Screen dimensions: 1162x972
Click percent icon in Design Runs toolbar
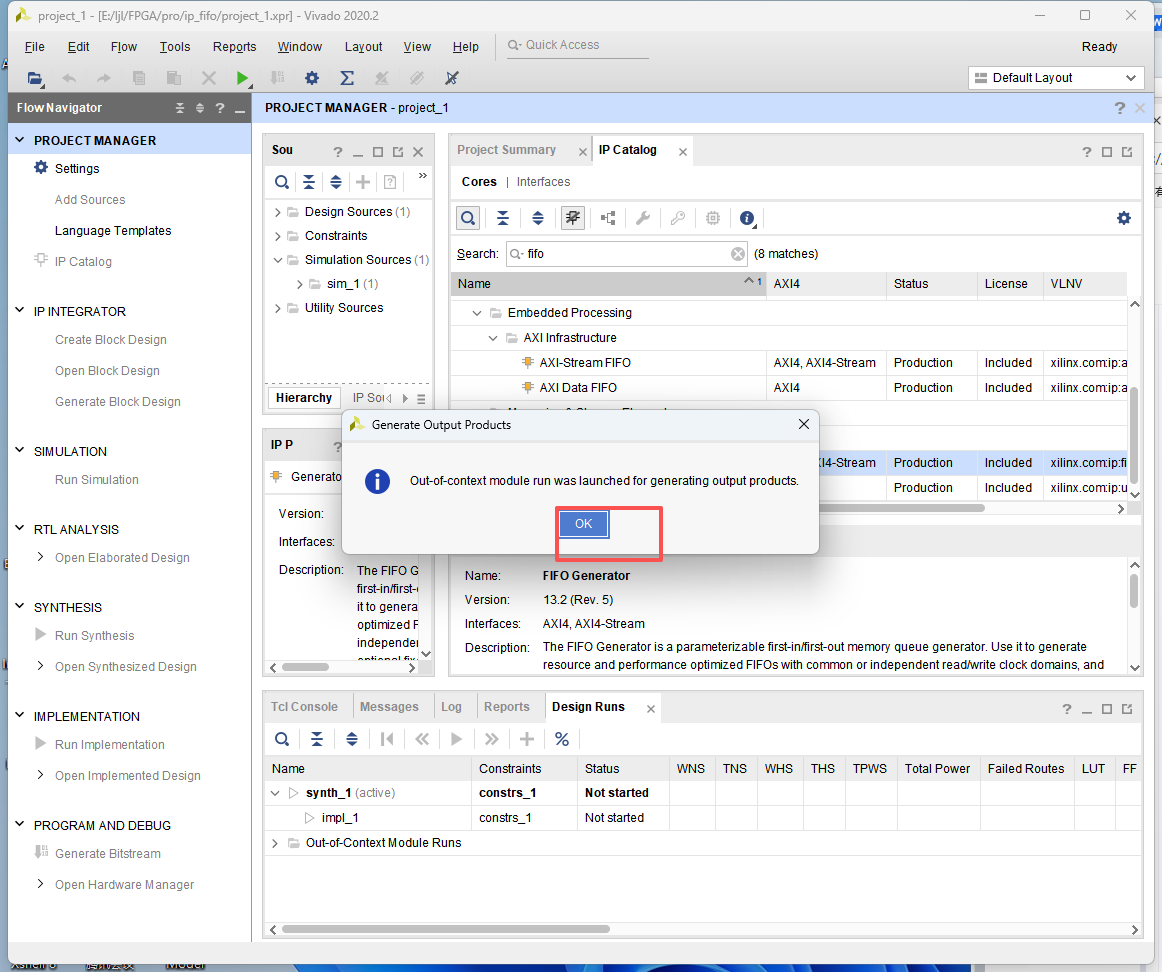pyautogui.click(x=562, y=739)
